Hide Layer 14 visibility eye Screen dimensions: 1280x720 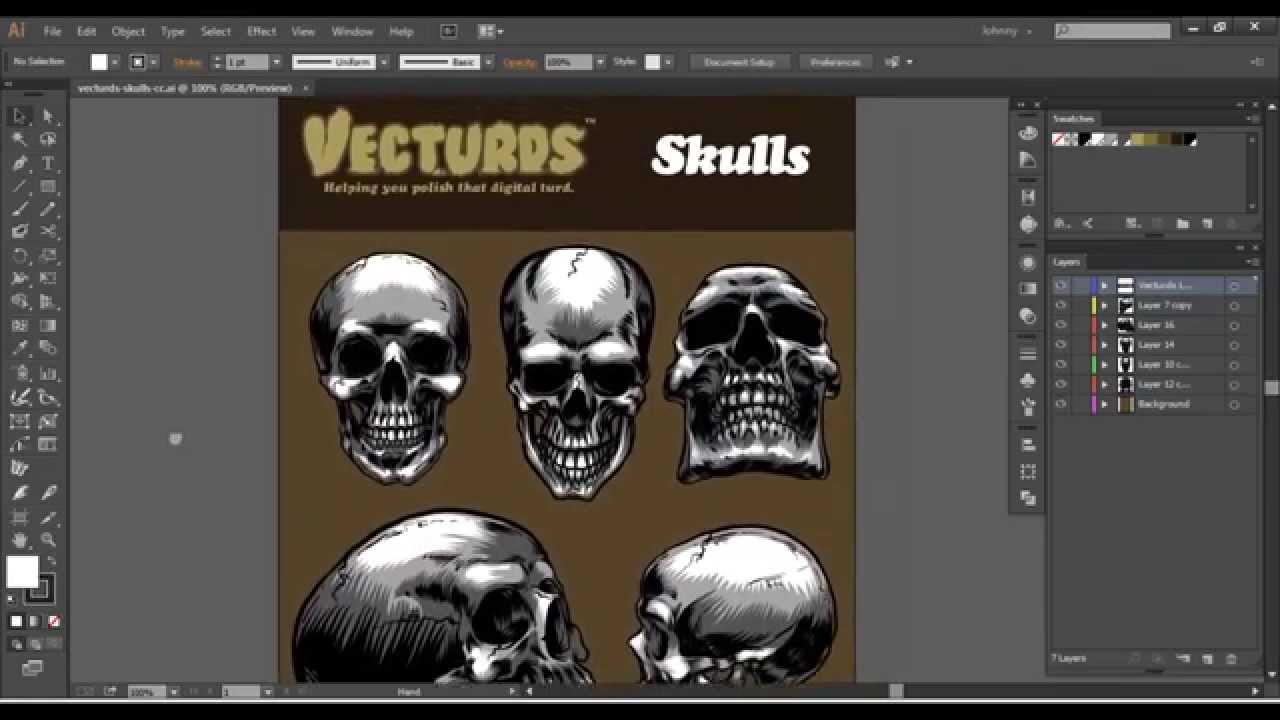tap(1061, 345)
